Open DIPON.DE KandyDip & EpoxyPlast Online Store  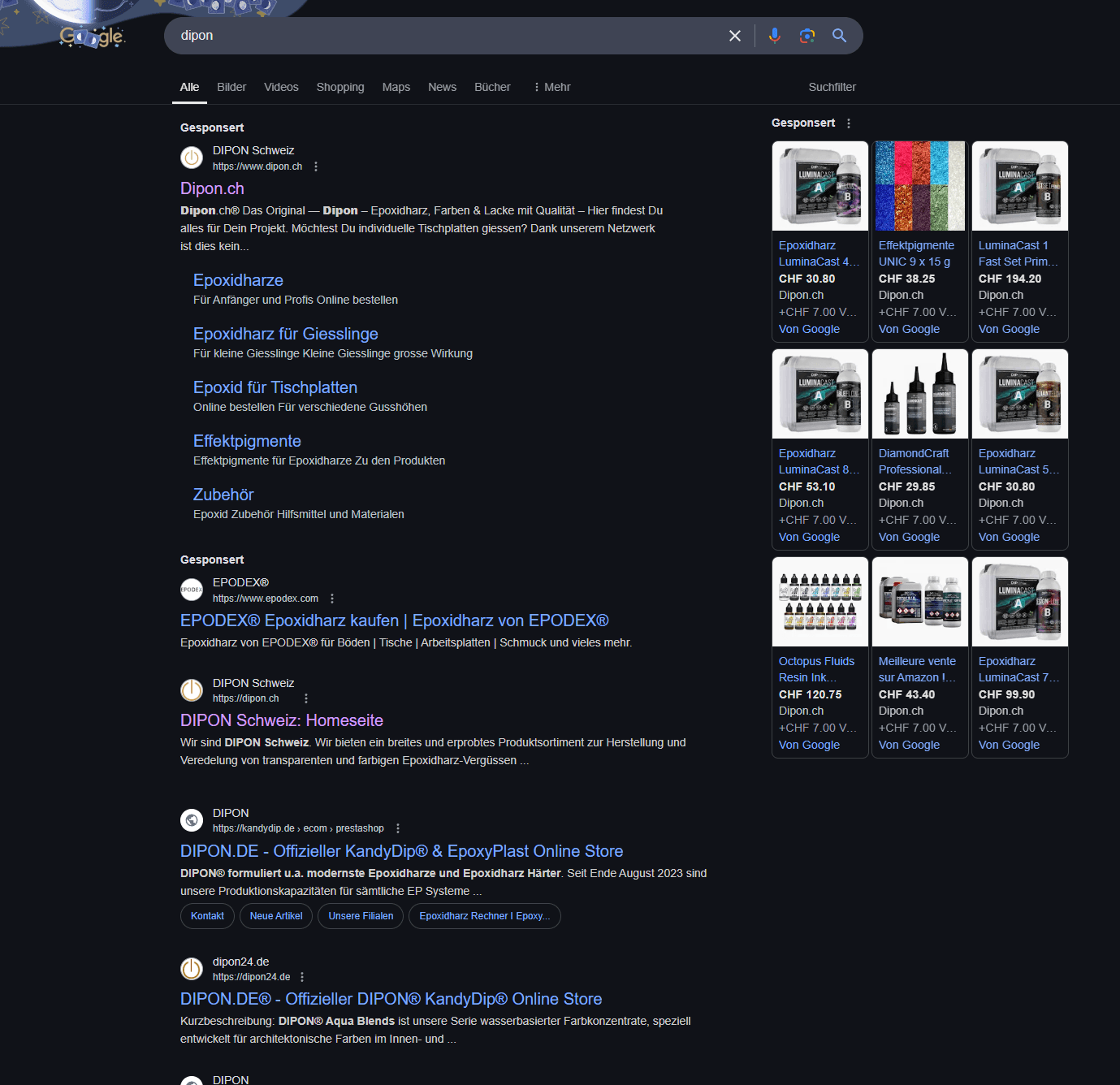click(x=402, y=851)
